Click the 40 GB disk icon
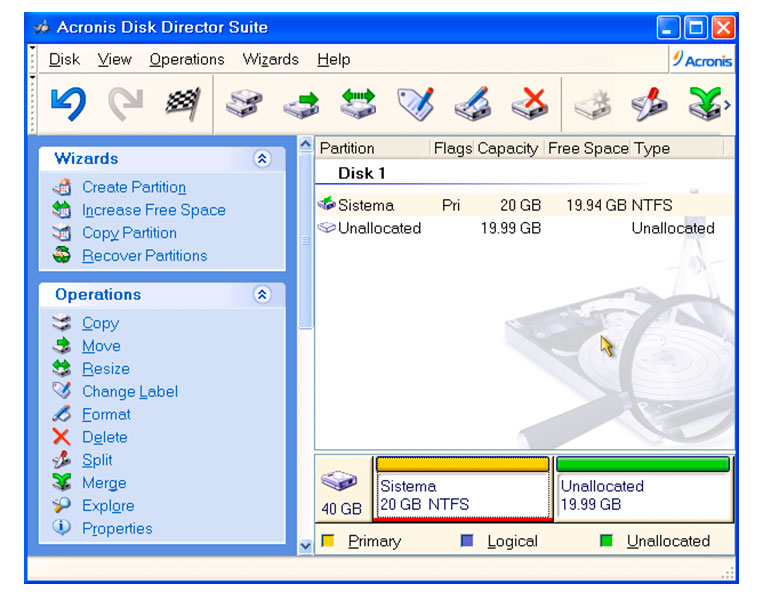This screenshot has width=760, height=597. (339, 480)
